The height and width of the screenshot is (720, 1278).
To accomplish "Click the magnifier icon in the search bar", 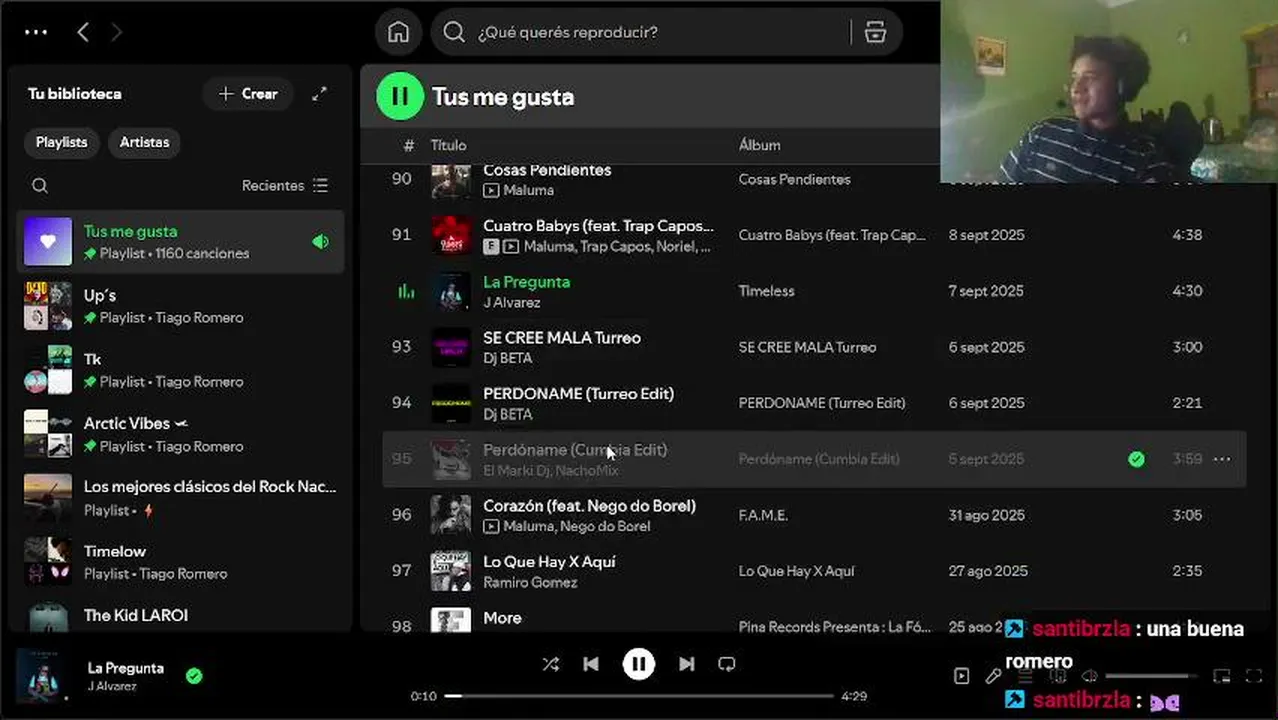I will 454,32.
